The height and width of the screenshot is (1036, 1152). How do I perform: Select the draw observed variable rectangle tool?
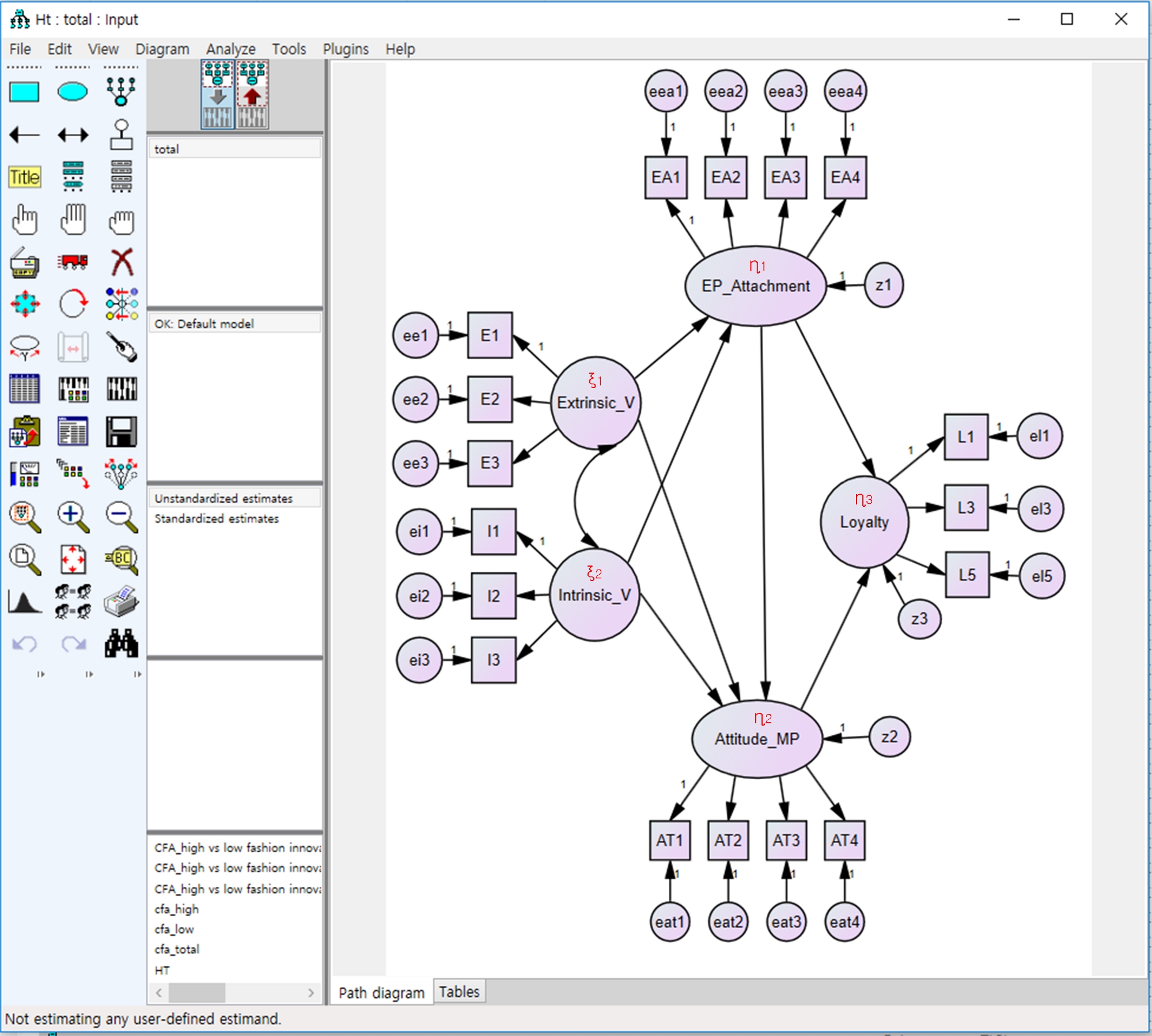tap(24, 92)
